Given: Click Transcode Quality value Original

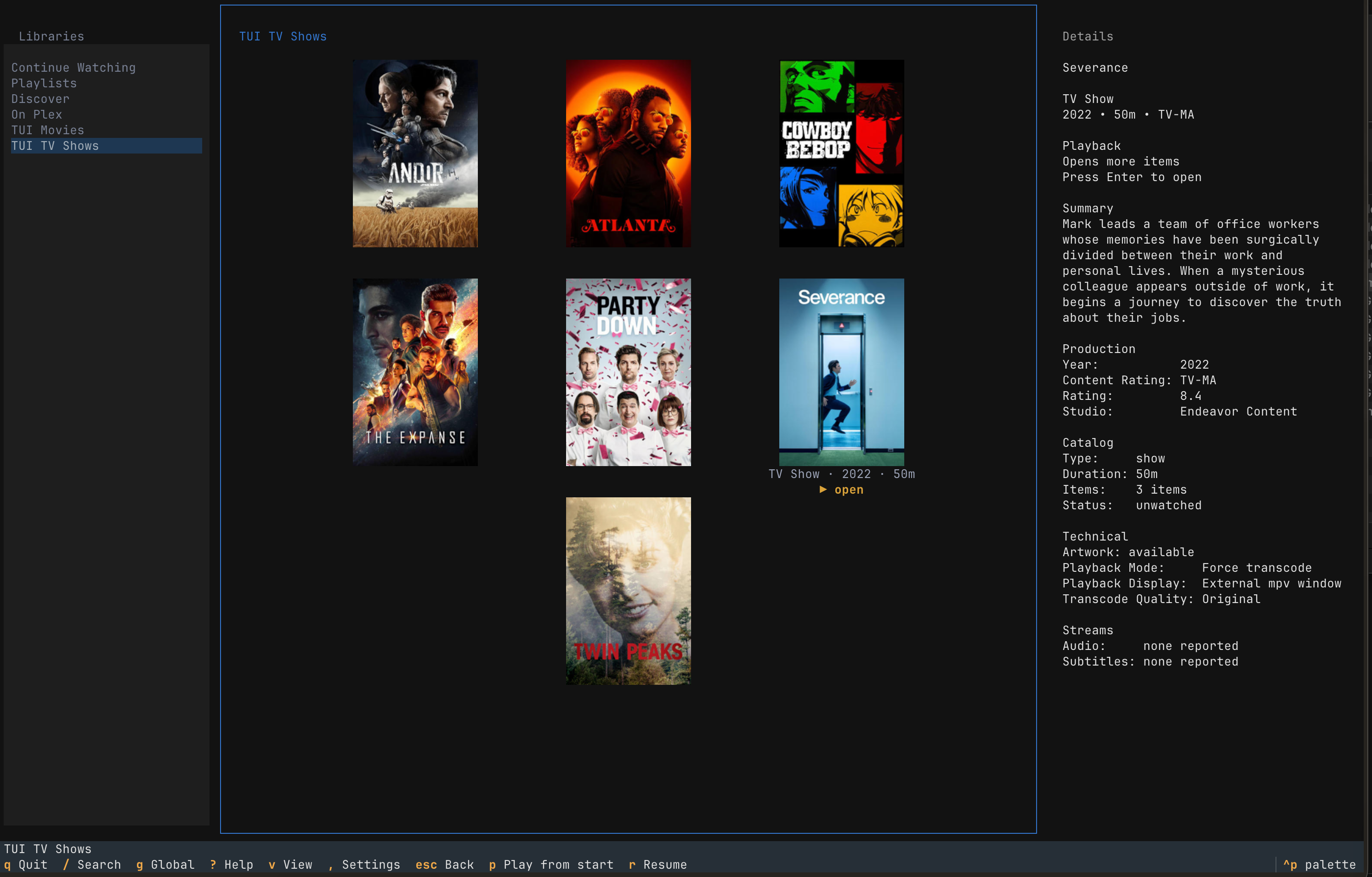Looking at the screenshot, I should (1231, 599).
